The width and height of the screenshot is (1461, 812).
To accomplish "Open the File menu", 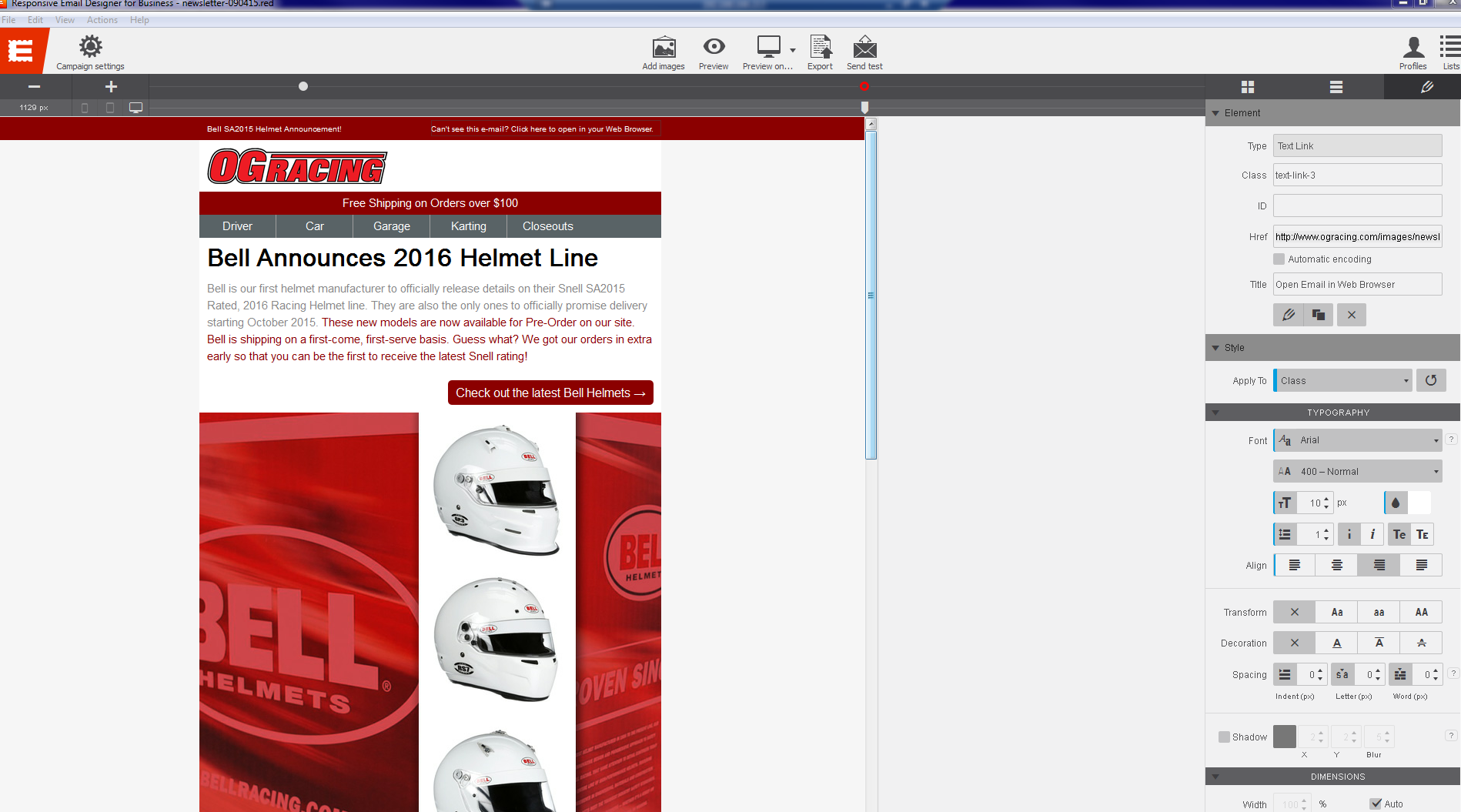I will pos(8,20).
